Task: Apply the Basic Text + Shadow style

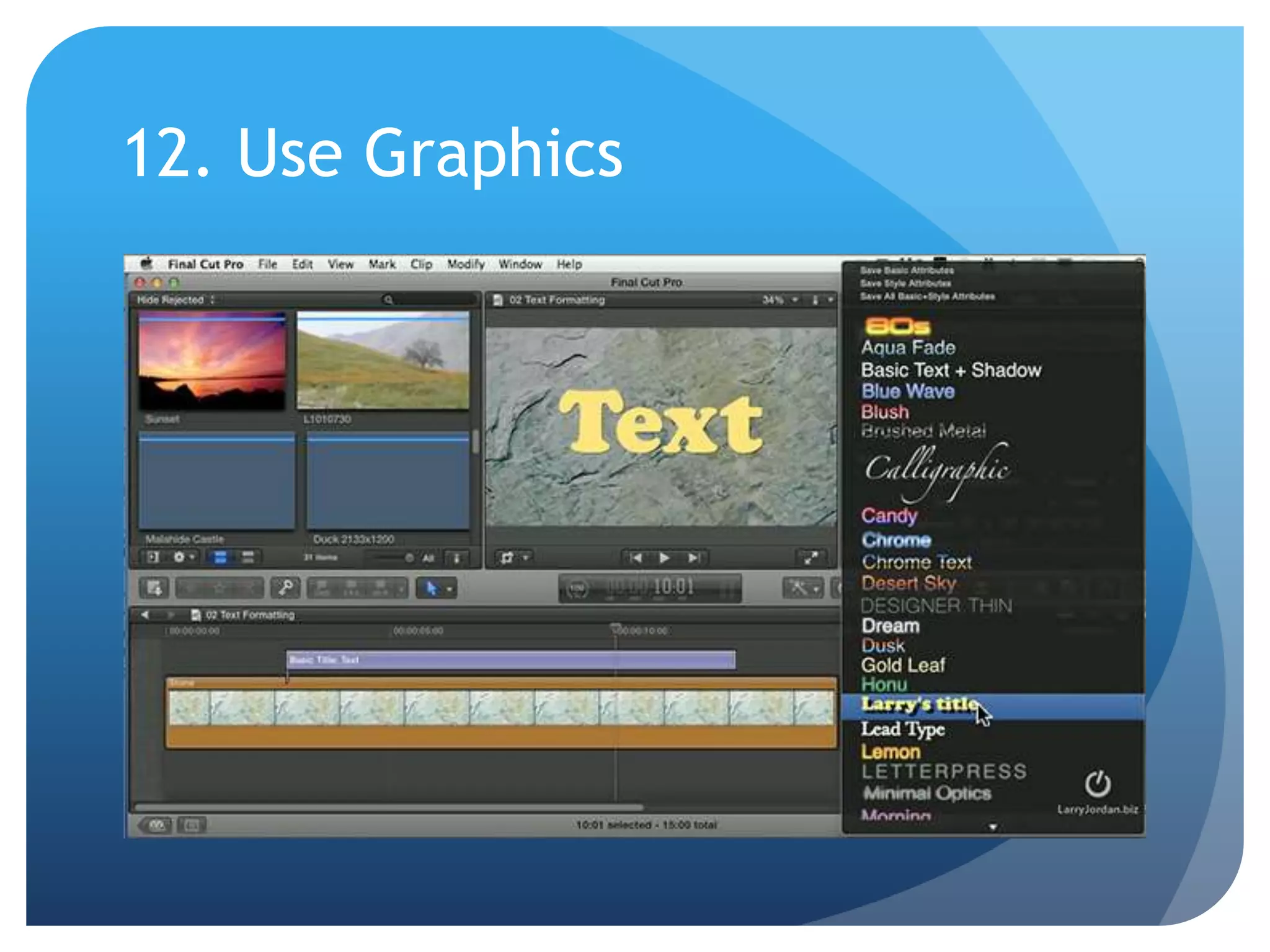Action: (951, 370)
